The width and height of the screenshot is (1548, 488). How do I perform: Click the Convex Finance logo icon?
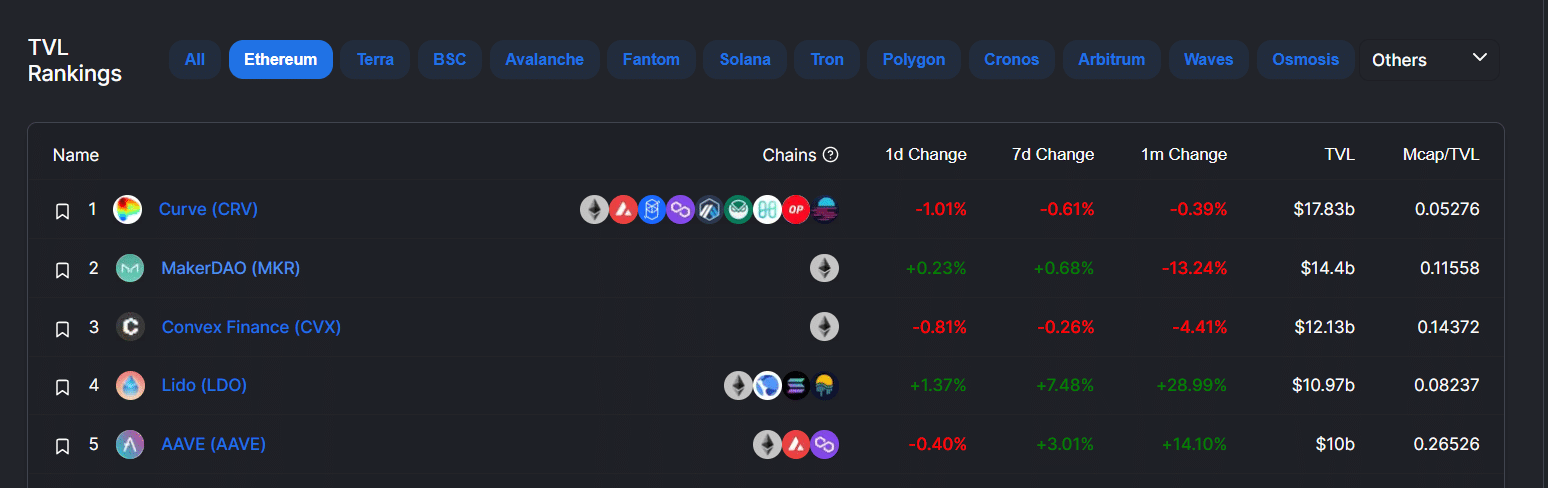click(x=130, y=327)
